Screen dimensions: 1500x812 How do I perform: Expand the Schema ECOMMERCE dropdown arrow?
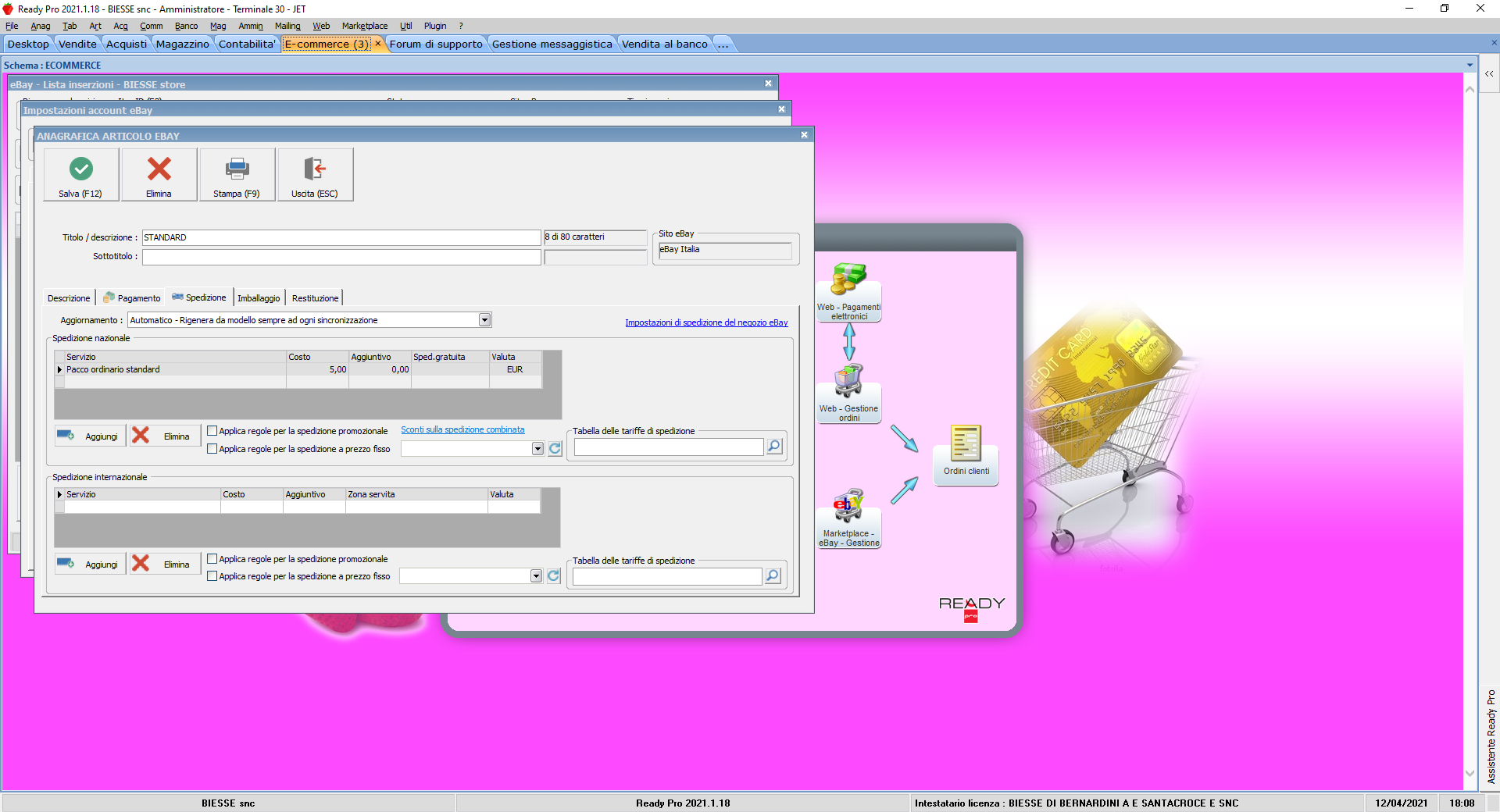pyautogui.click(x=1470, y=66)
